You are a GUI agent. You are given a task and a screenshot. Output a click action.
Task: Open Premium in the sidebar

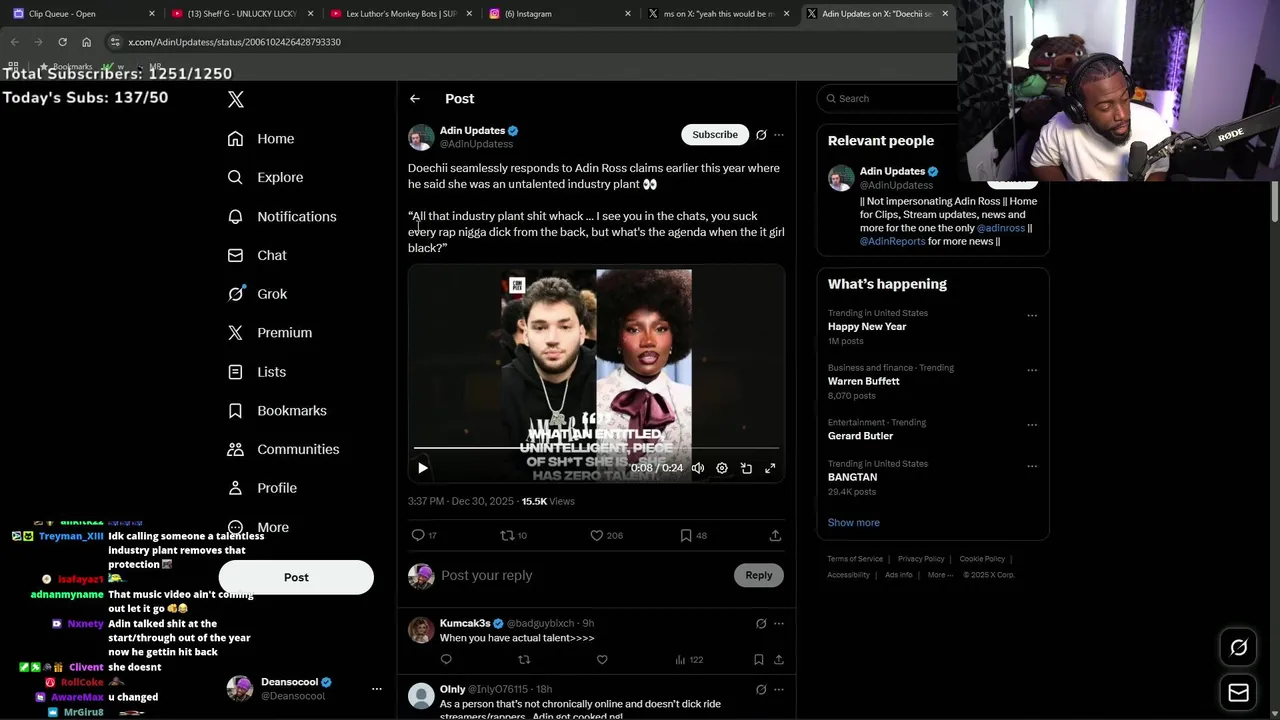tap(270, 332)
